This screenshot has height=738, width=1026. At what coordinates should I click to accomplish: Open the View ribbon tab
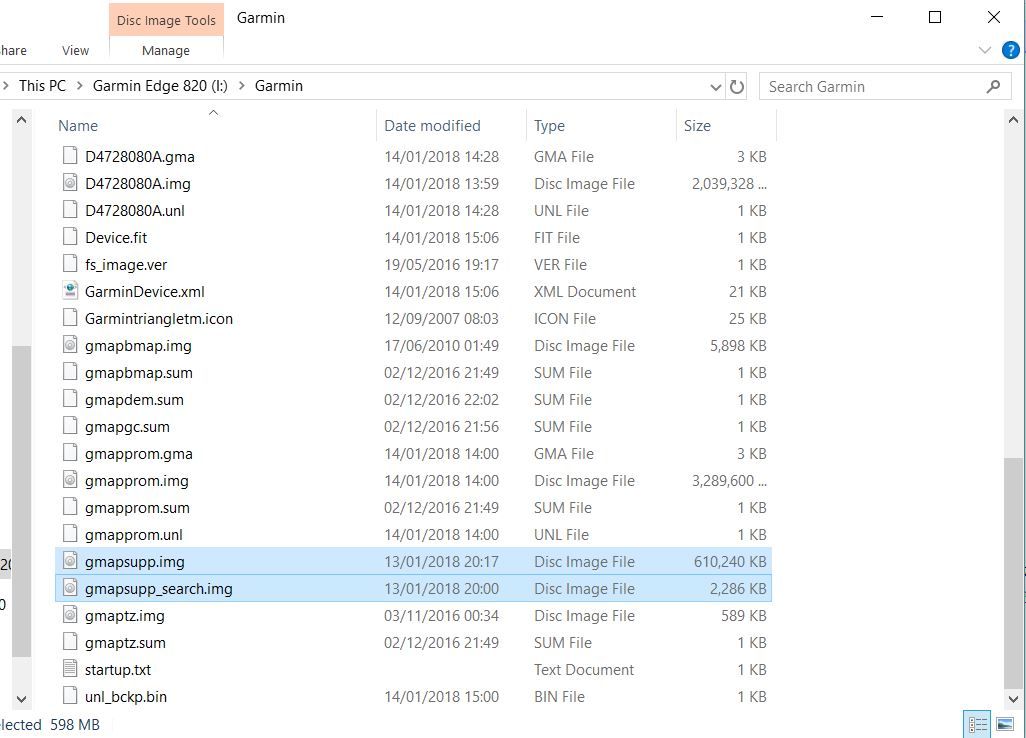(x=75, y=50)
